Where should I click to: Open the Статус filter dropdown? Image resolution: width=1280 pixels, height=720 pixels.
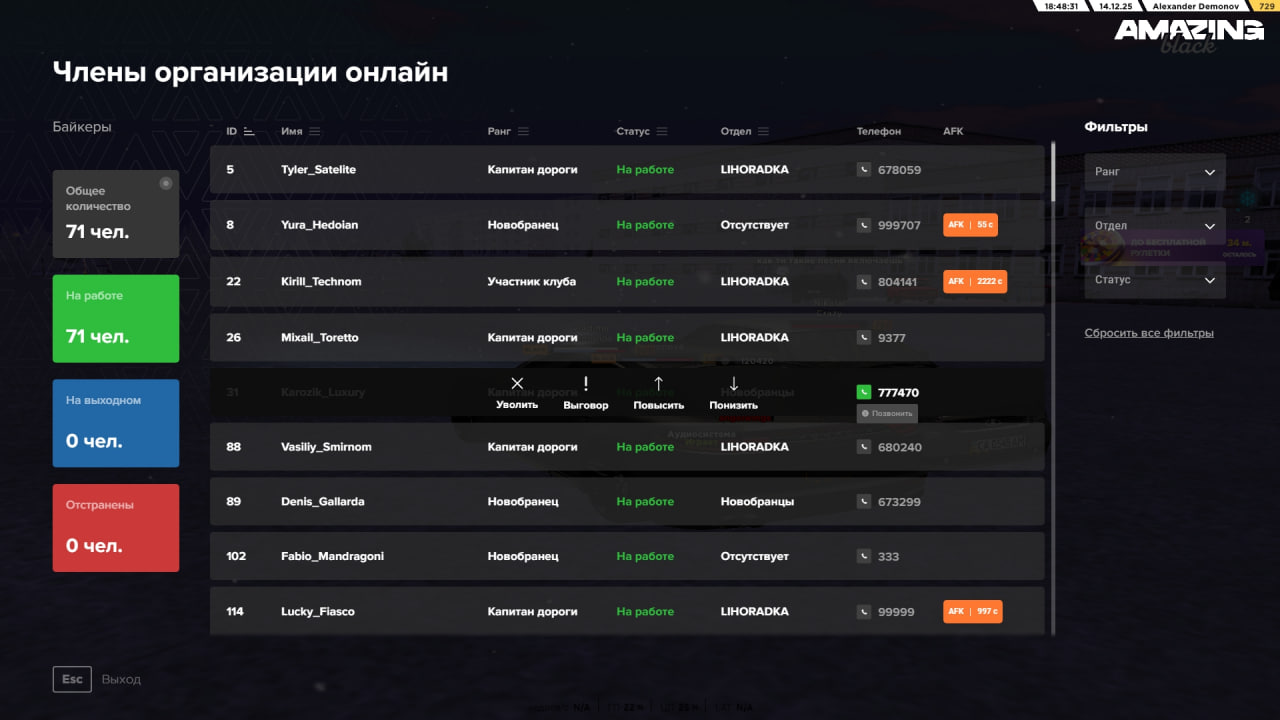[x=1155, y=280]
